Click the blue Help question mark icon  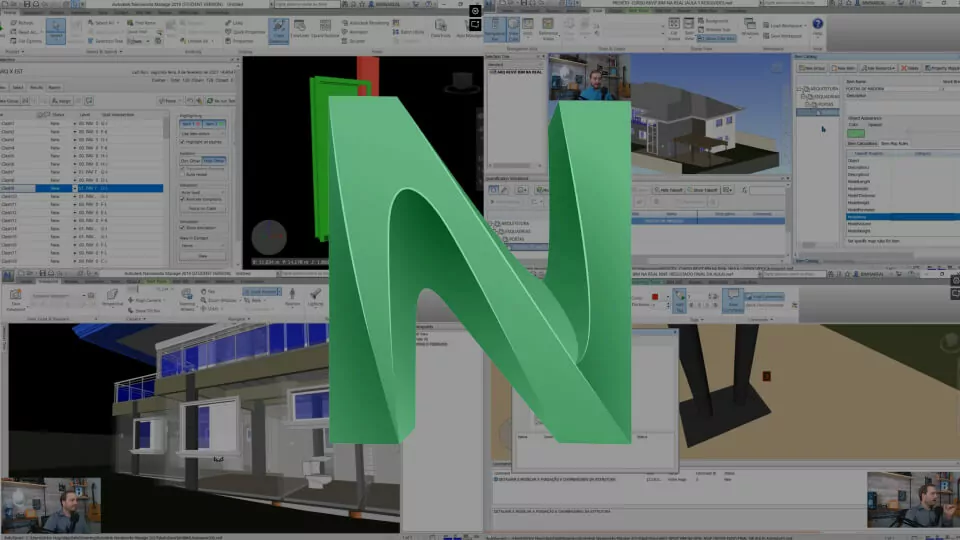pyautogui.click(x=817, y=24)
